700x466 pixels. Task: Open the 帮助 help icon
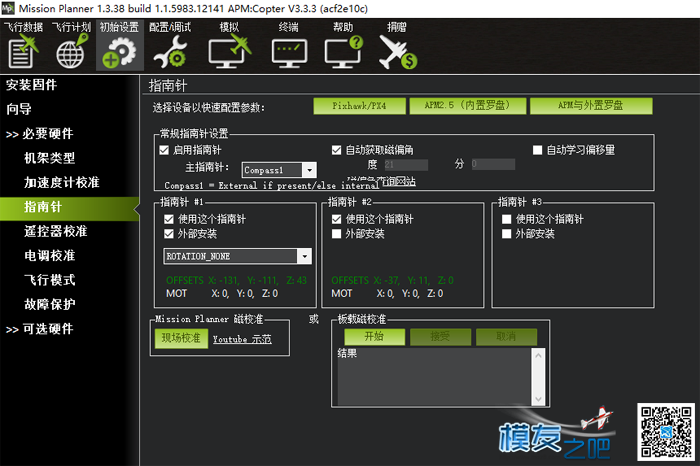(x=343, y=46)
